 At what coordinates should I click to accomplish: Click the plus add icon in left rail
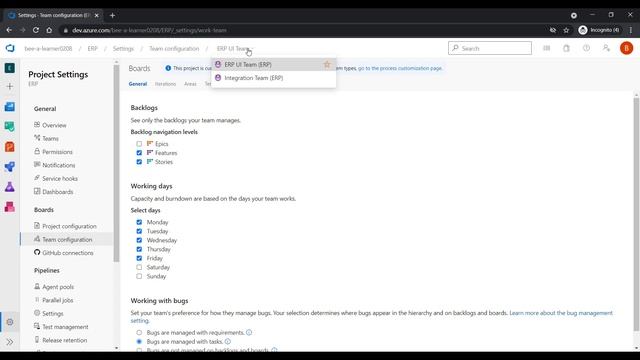click(10, 87)
